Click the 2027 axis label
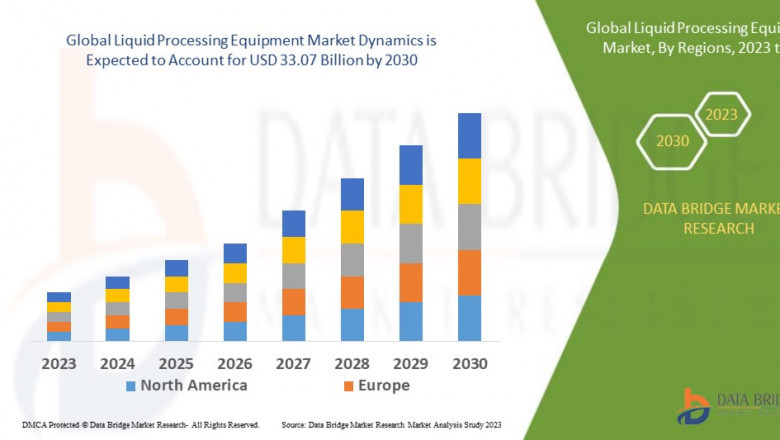 pos(293,364)
